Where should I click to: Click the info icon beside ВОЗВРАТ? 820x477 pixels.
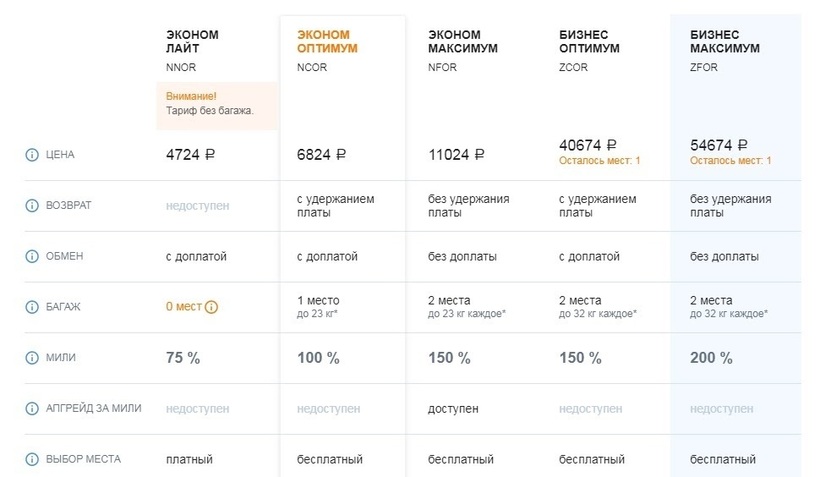[31, 205]
